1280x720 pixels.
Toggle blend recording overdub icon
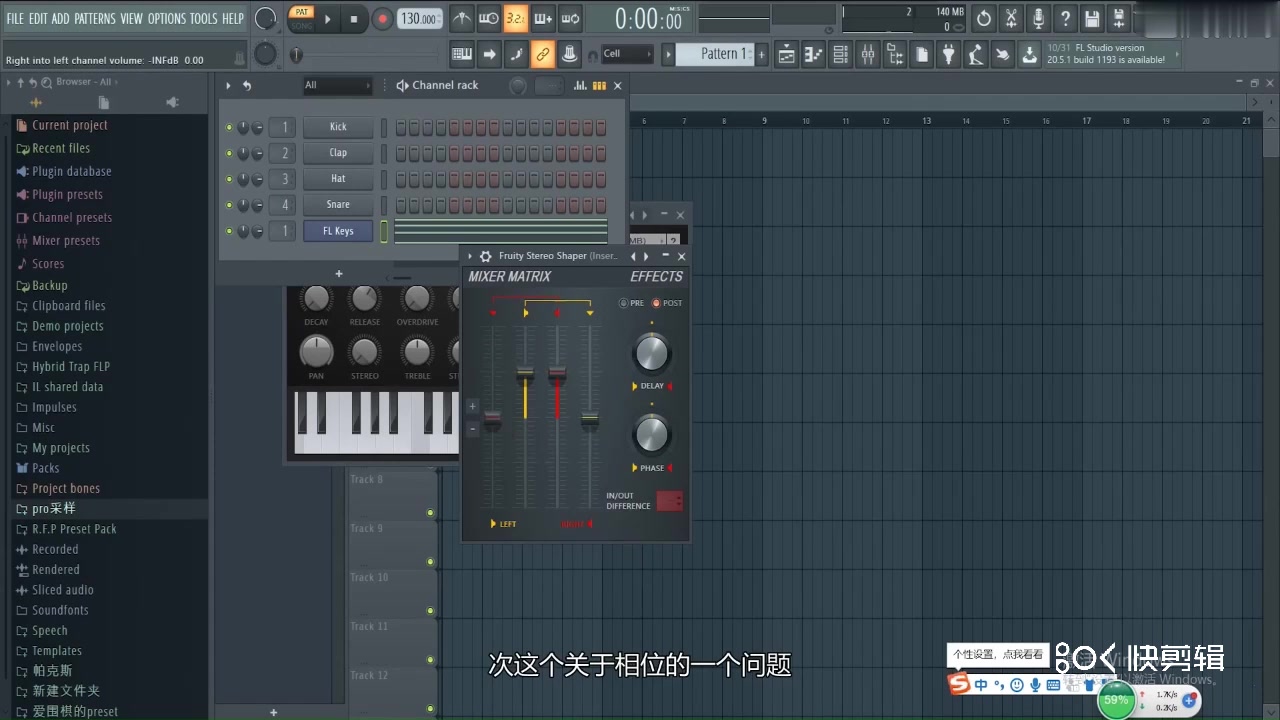(x=543, y=18)
